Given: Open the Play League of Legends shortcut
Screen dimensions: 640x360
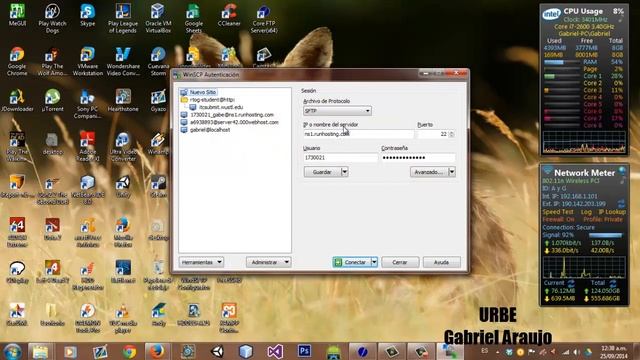Looking at the screenshot, I should pyautogui.click(x=122, y=18).
